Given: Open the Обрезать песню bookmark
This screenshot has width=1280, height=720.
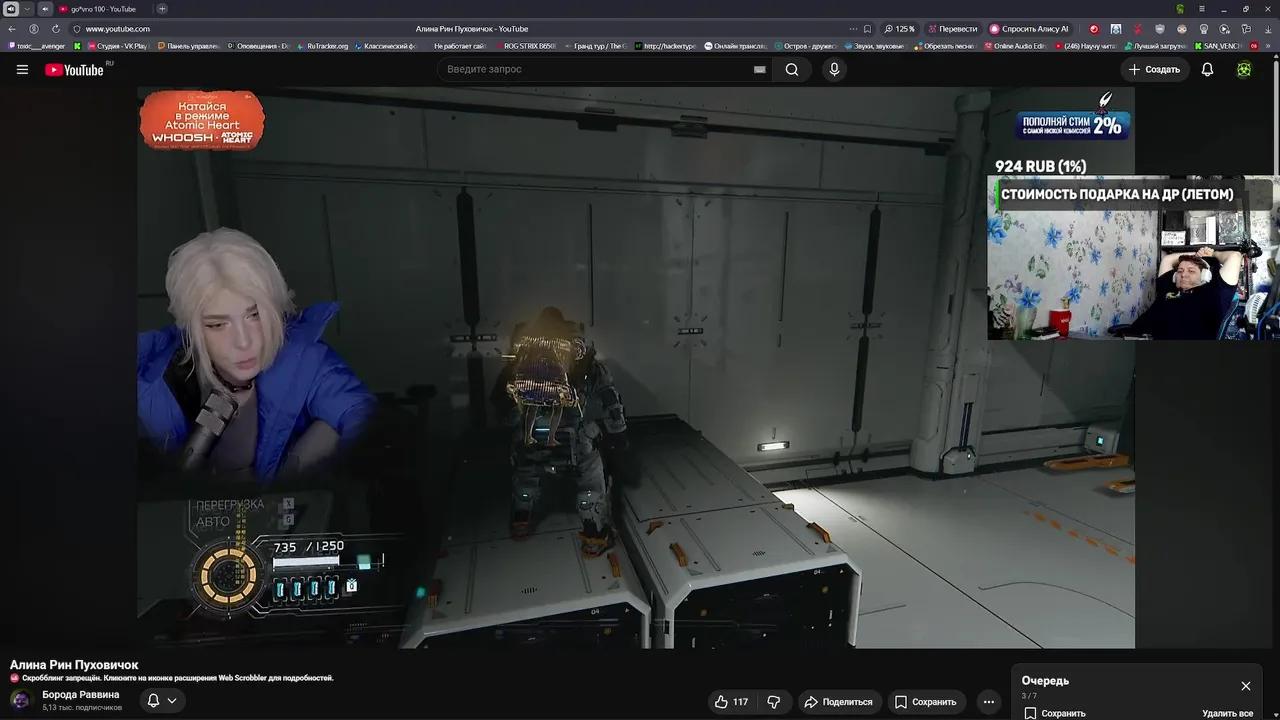Looking at the screenshot, I should pos(945,46).
